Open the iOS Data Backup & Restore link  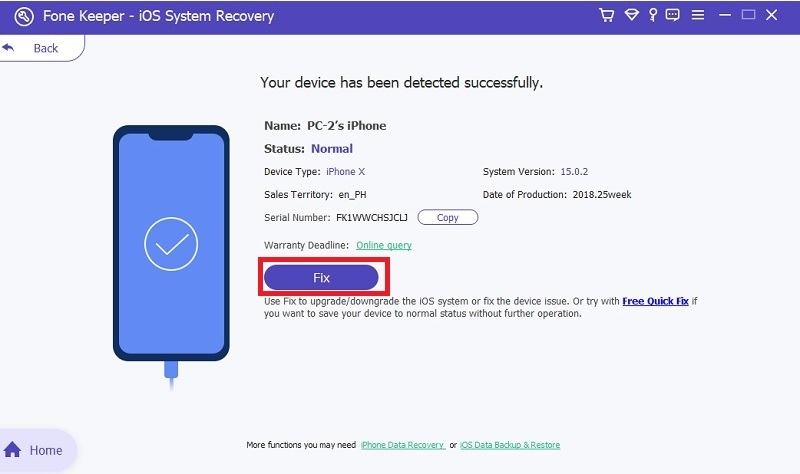point(510,445)
